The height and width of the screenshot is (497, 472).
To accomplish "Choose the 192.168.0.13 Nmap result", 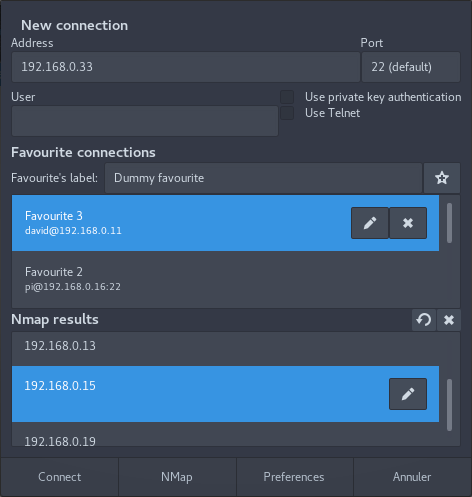I will click(x=225, y=347).
